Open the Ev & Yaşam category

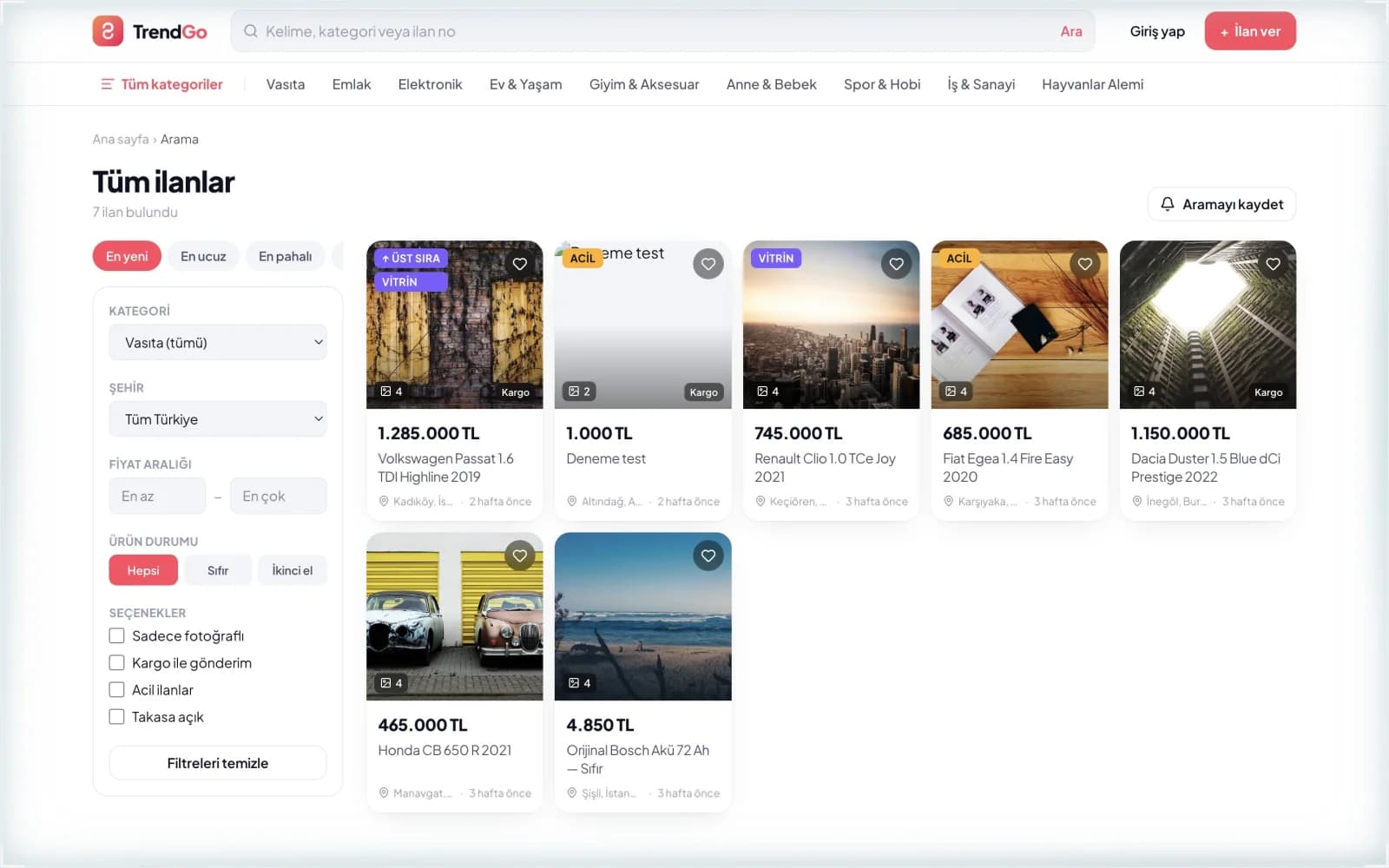525,84
